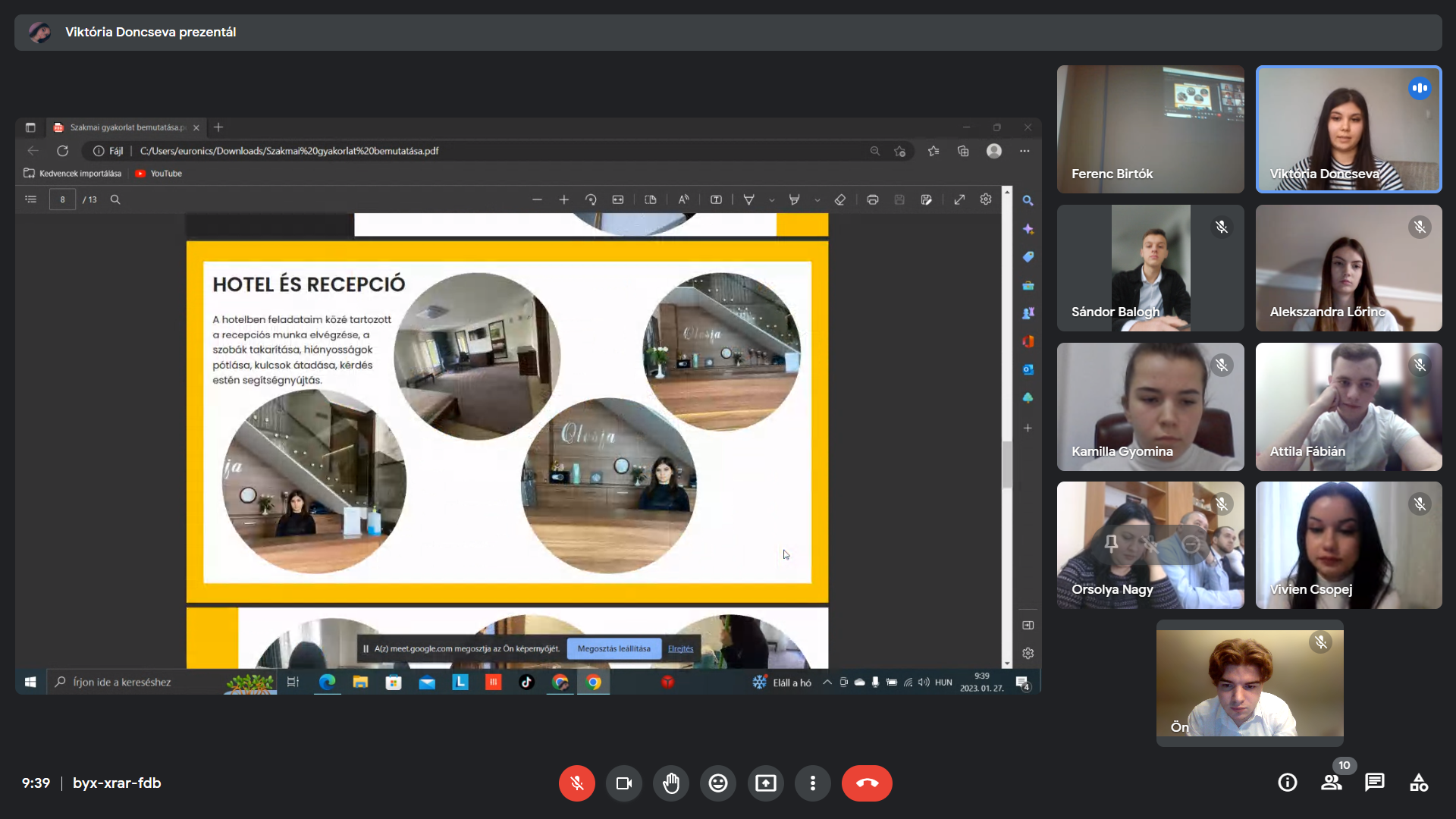Viewport: 1456px width, 819px height.
Task: Leave the call with red hangup button
Action: [x=867, y=783]
